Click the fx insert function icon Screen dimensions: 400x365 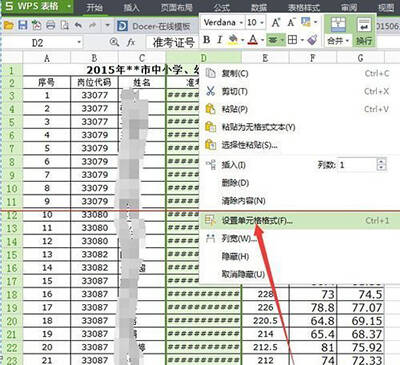point(131,42)
